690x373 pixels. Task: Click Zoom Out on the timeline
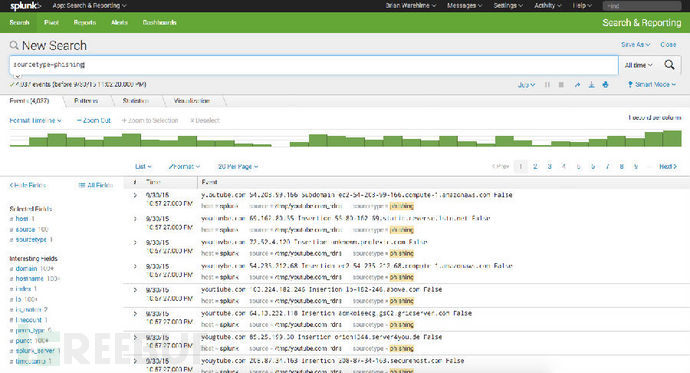coord(93,121)
